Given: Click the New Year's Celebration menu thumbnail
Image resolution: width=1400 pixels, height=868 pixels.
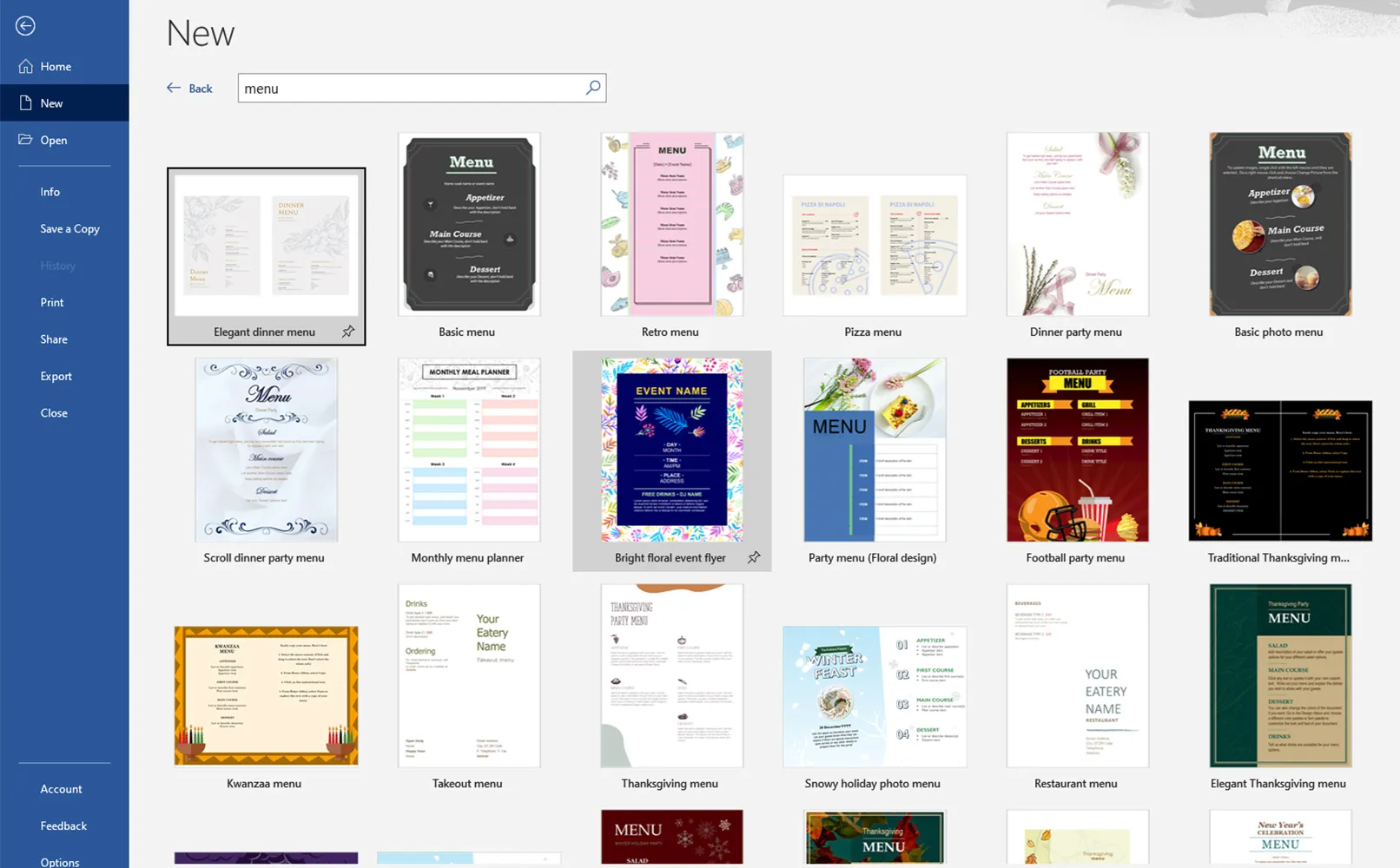Looking at the screenshot, I should (x=1280, y=837).
